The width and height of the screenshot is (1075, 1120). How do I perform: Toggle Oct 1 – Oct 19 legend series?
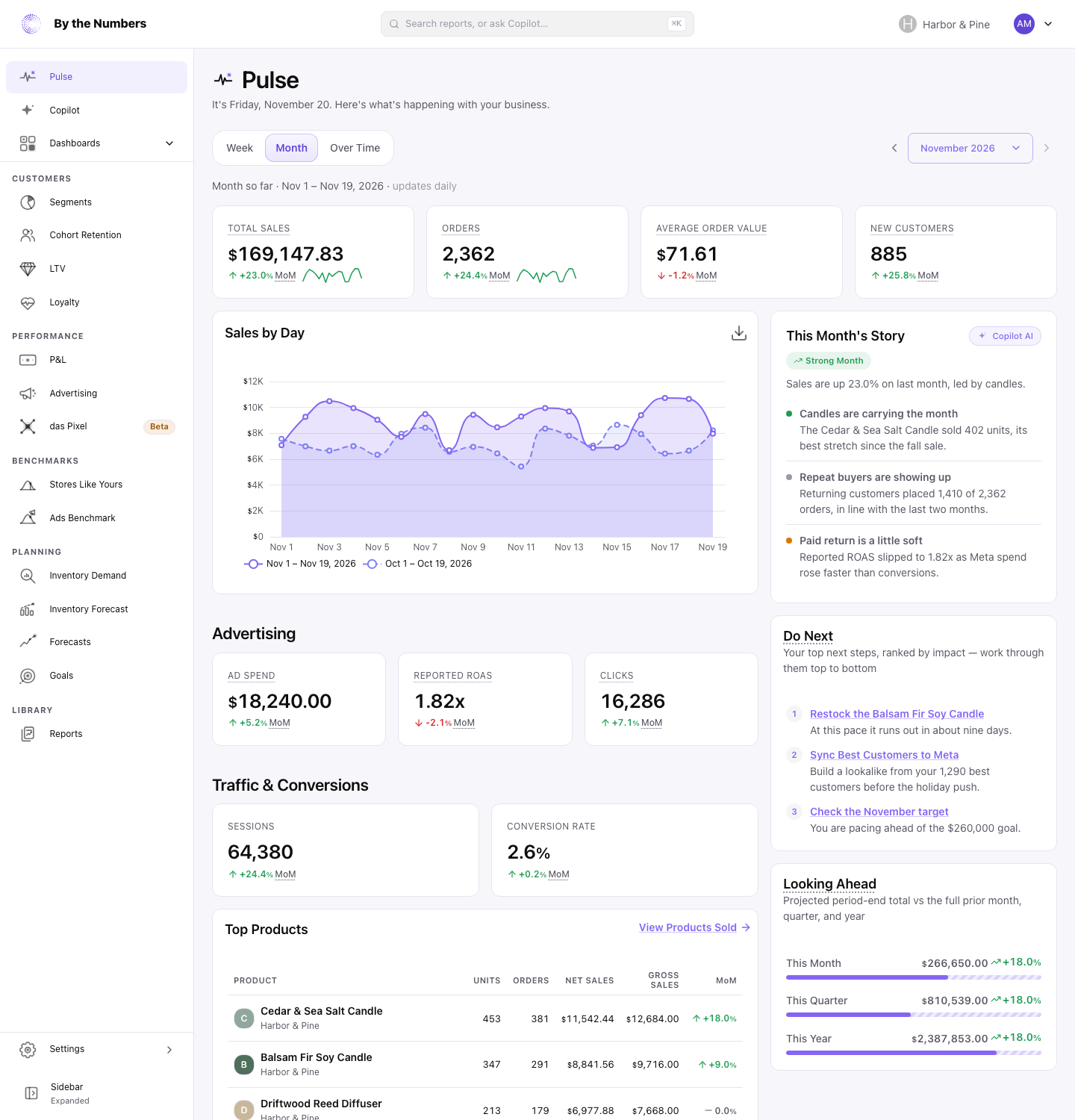pos(418,564)
